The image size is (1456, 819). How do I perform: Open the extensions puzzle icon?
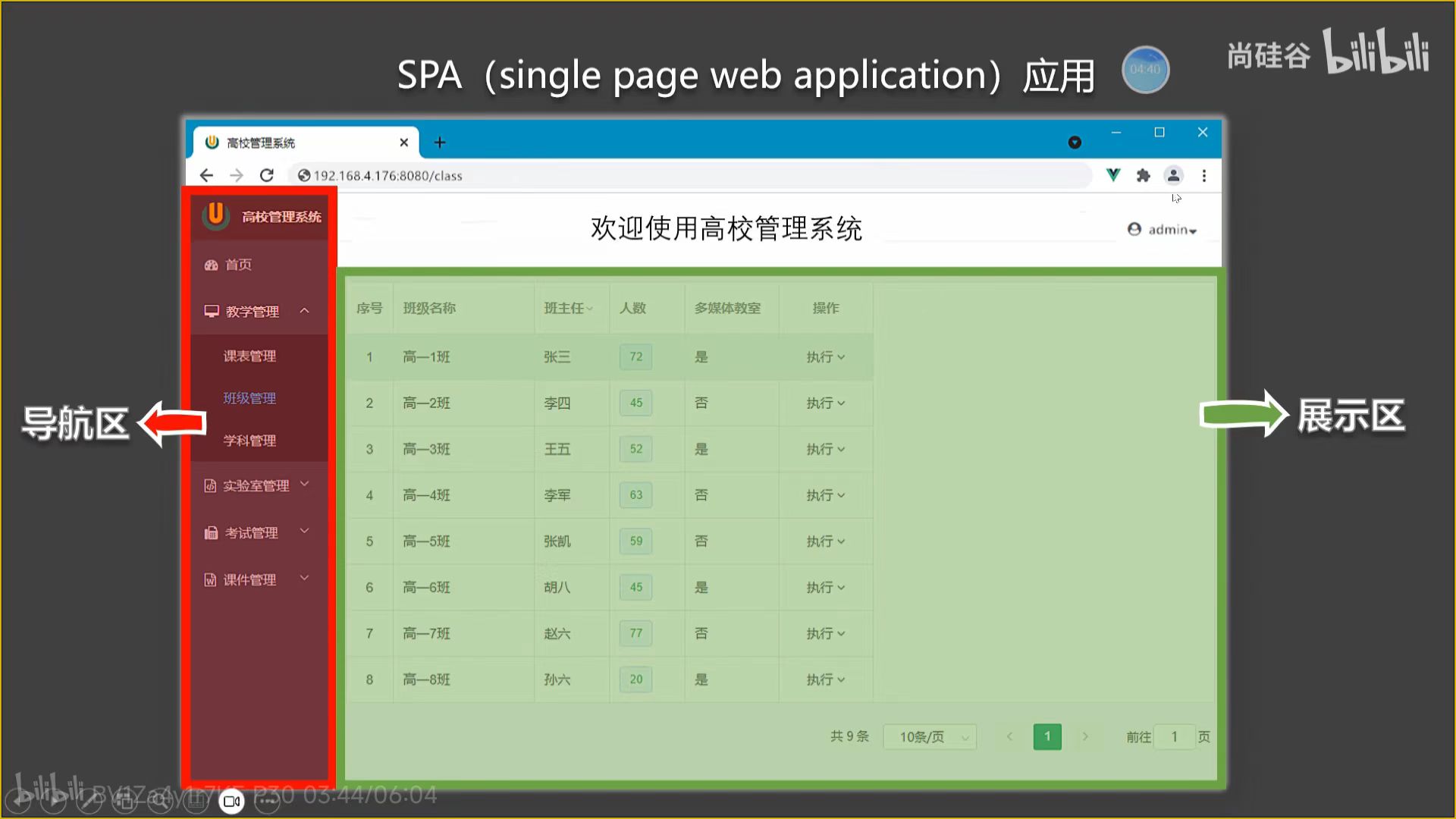[x=1144, y=176]
